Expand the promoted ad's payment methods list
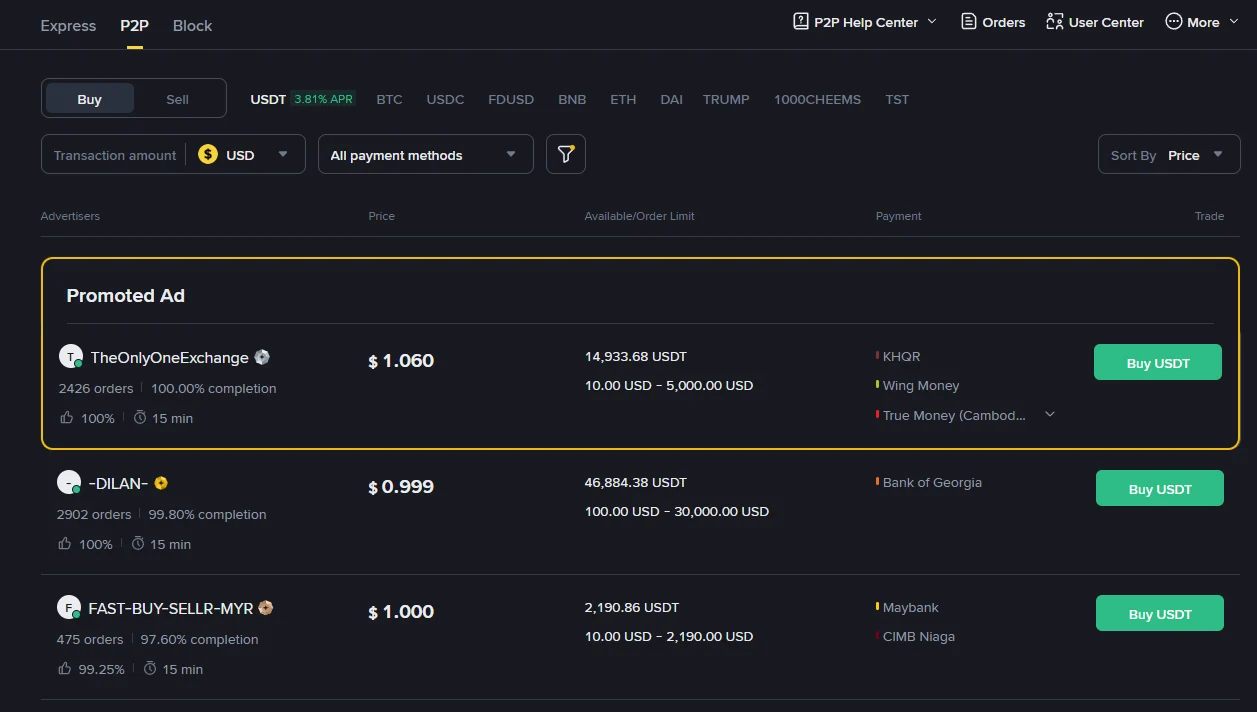1257x712 pixels. (1049, 413)
